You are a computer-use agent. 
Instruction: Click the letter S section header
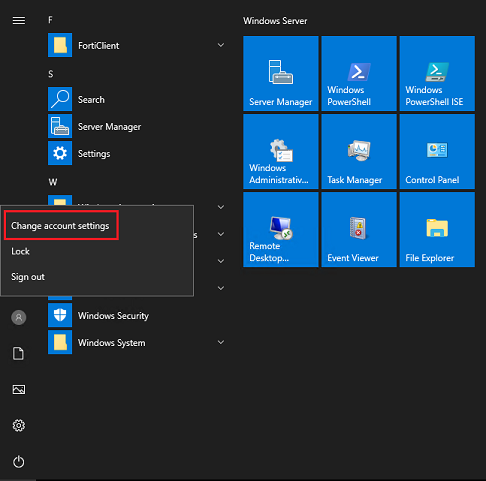pos(51,74)
